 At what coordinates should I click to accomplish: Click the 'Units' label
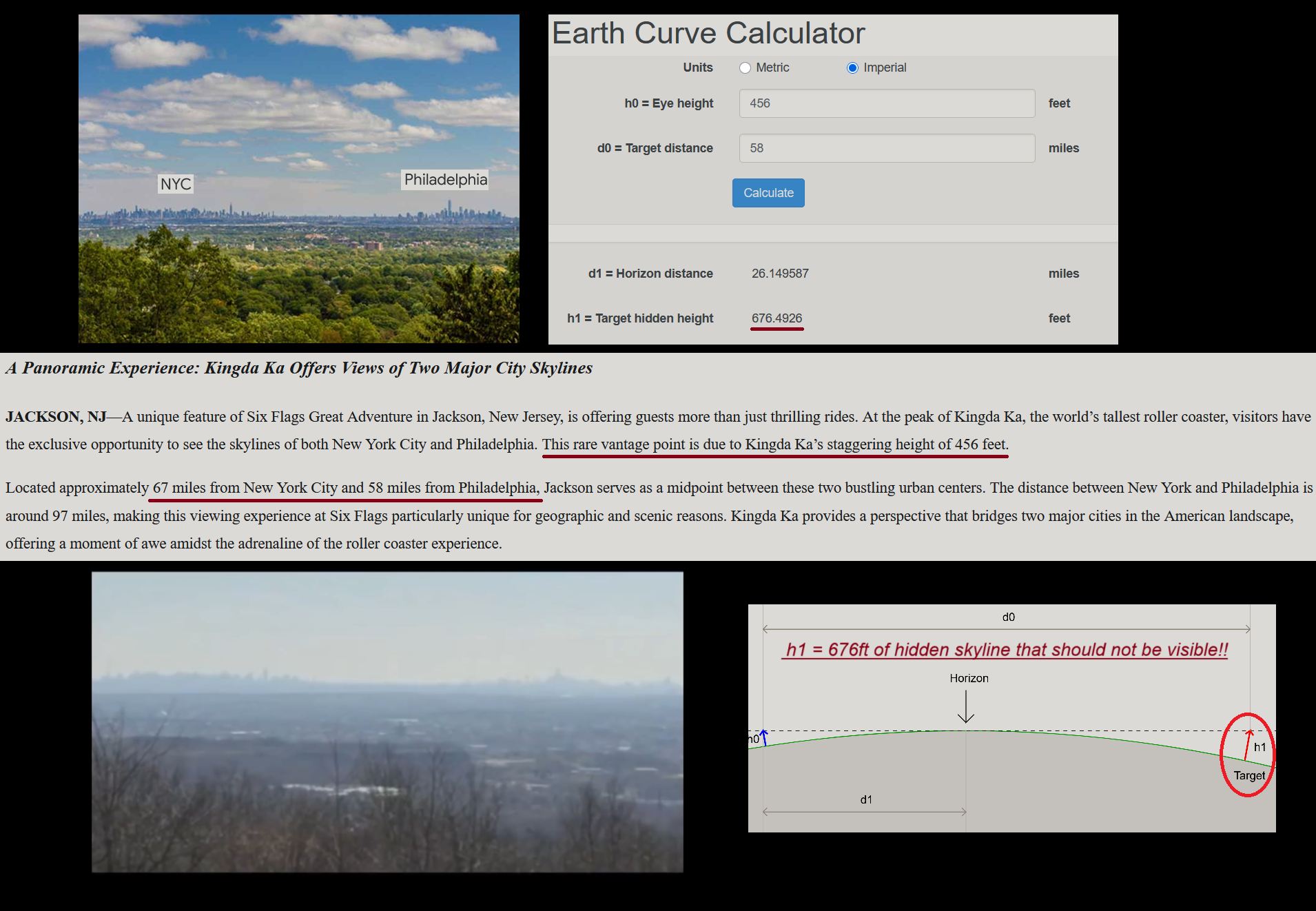click(698, 68)
